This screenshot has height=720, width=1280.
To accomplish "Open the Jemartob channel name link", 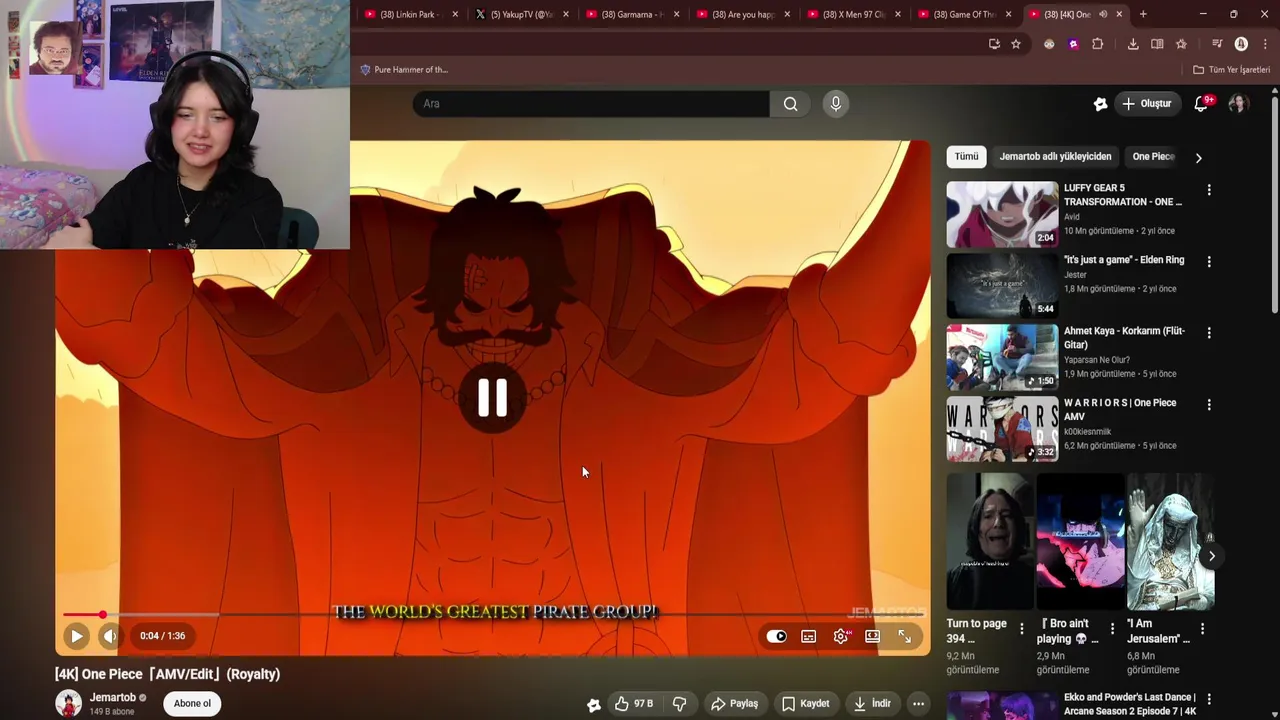I will (112, 697).
